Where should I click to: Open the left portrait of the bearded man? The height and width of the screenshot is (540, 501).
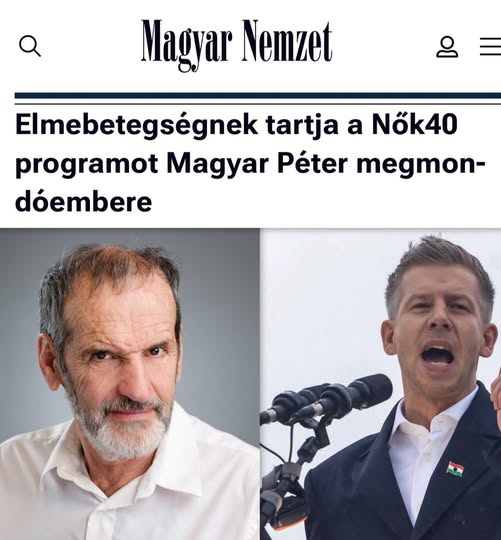point(130,384)
